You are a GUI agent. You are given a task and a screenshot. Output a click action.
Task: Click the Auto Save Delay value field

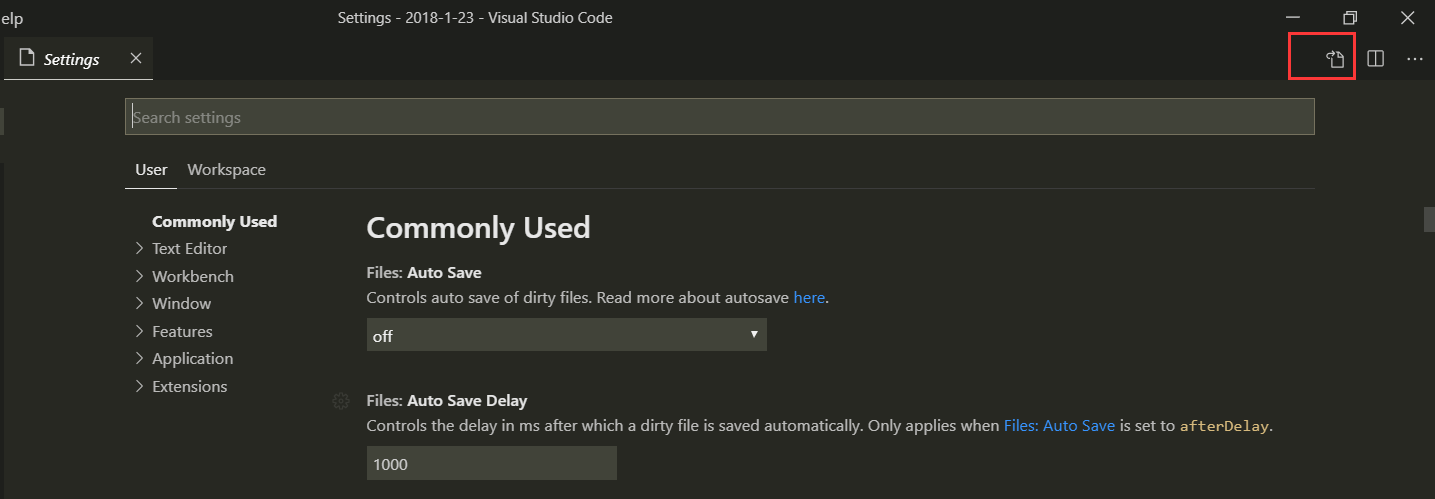pyautogui.click(x=491, y=464)
